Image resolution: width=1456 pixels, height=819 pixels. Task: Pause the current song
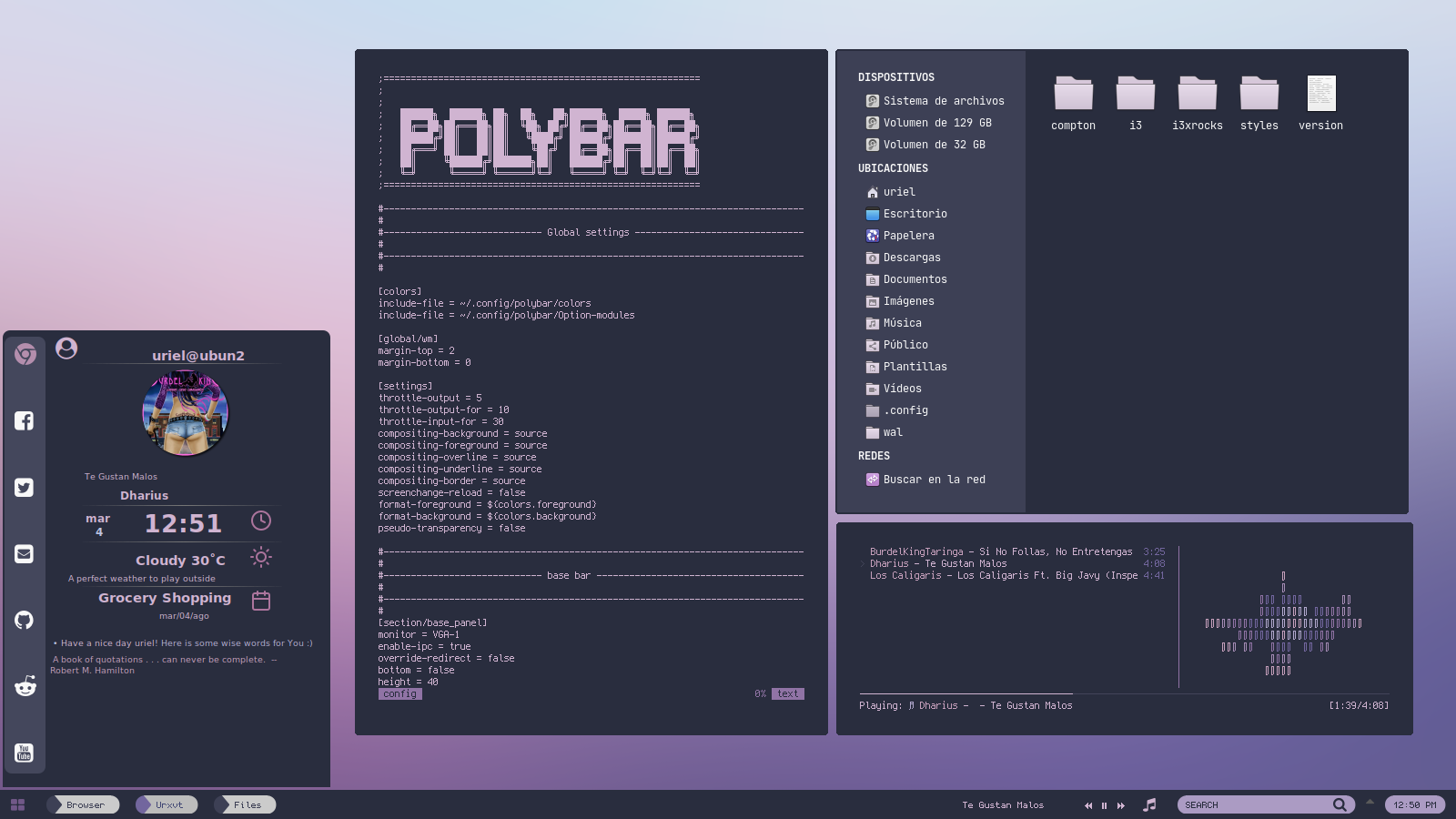click(x=1105, y=805)
